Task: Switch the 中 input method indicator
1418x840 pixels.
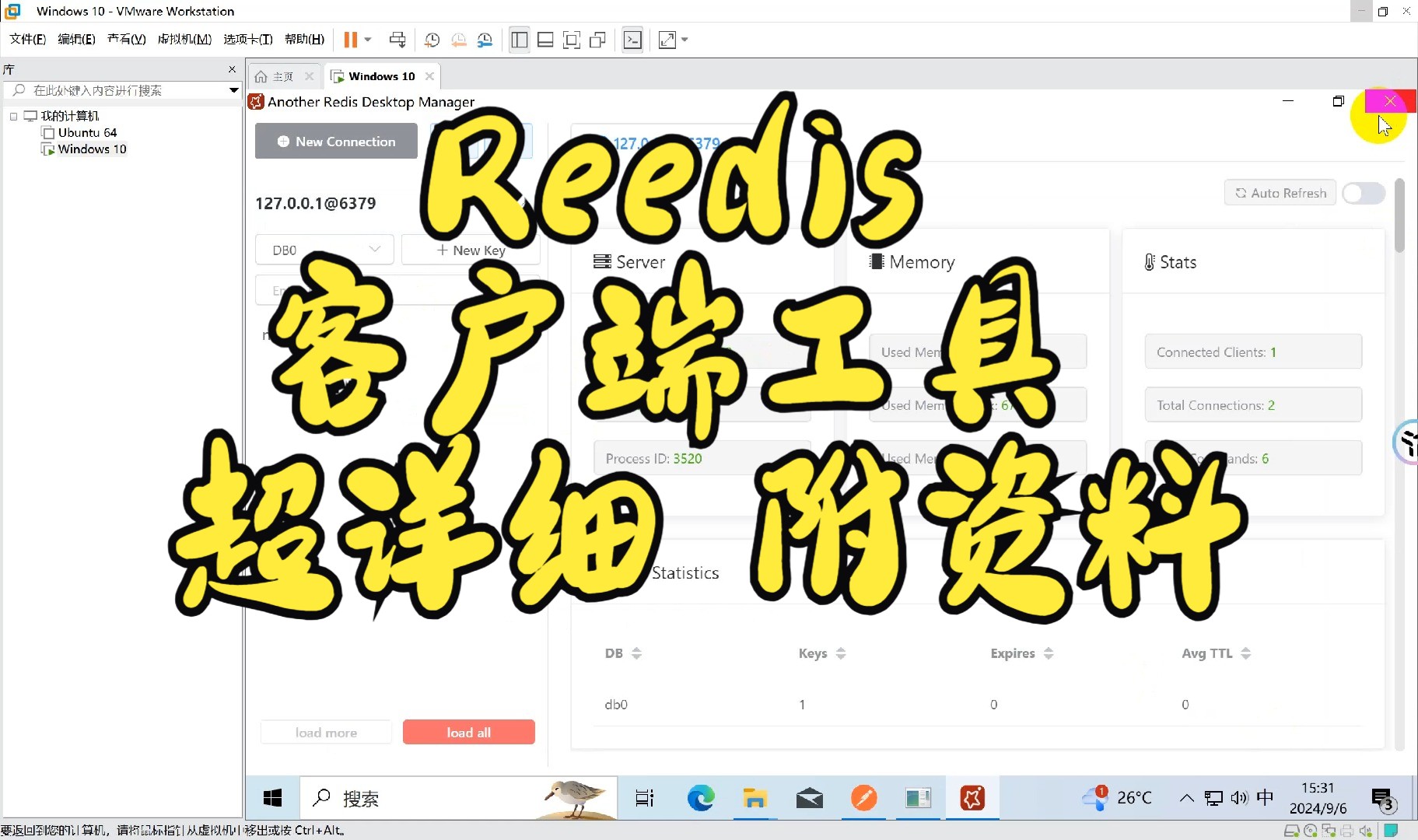Action: click(x=1266, y=798)
